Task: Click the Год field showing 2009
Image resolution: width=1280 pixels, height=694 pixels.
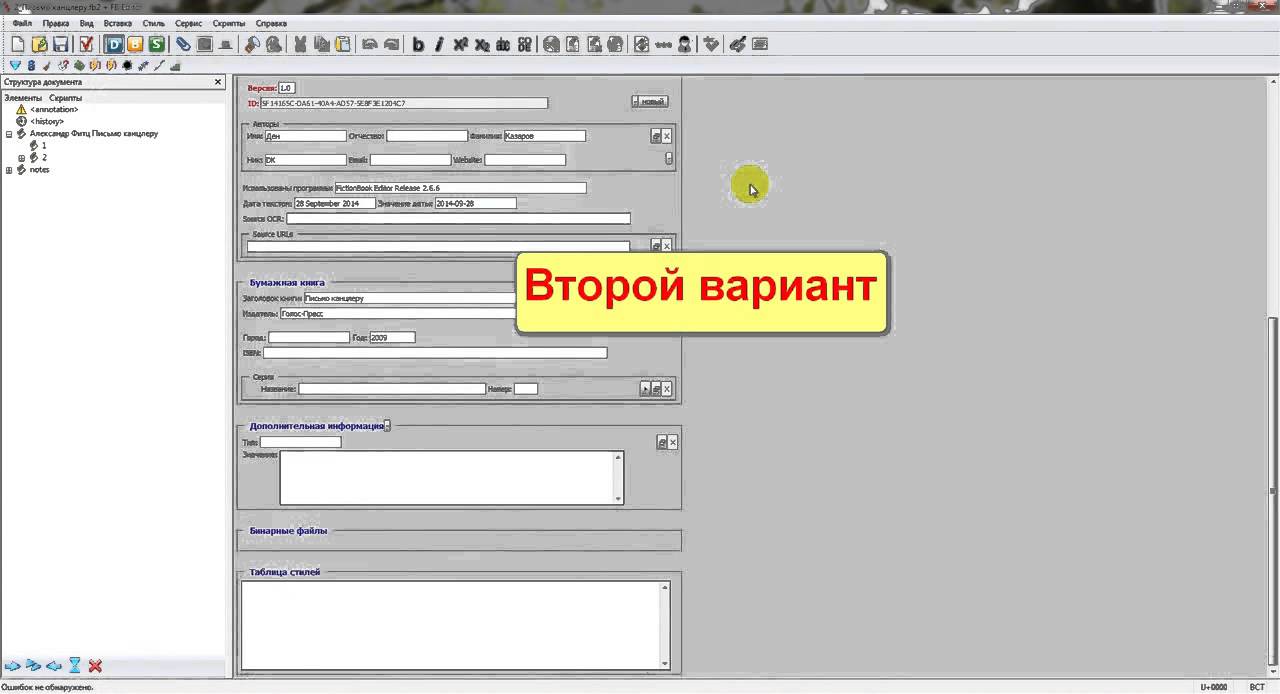Action: 392,338
